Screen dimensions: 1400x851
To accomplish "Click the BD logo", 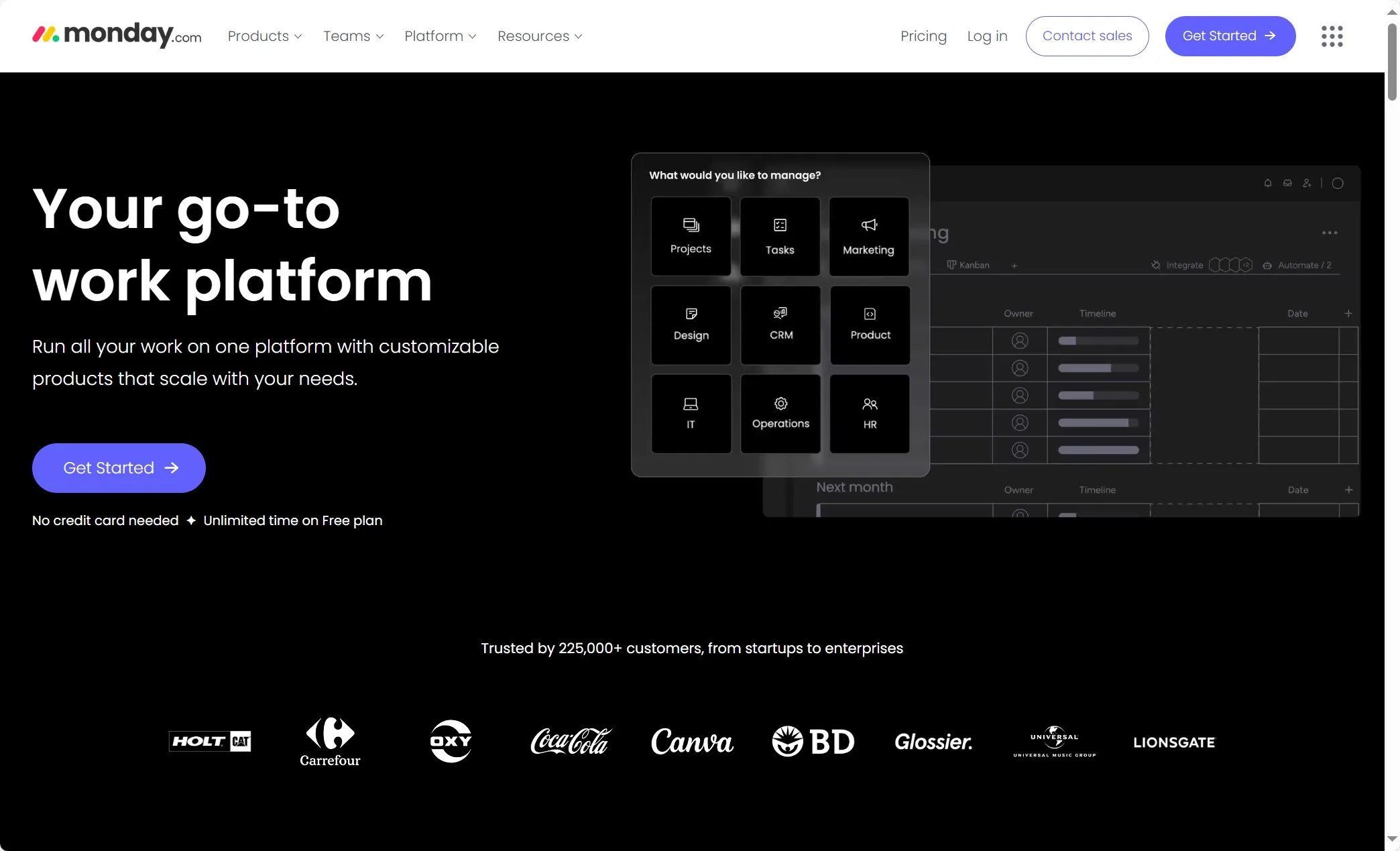I will pos(813,741).
